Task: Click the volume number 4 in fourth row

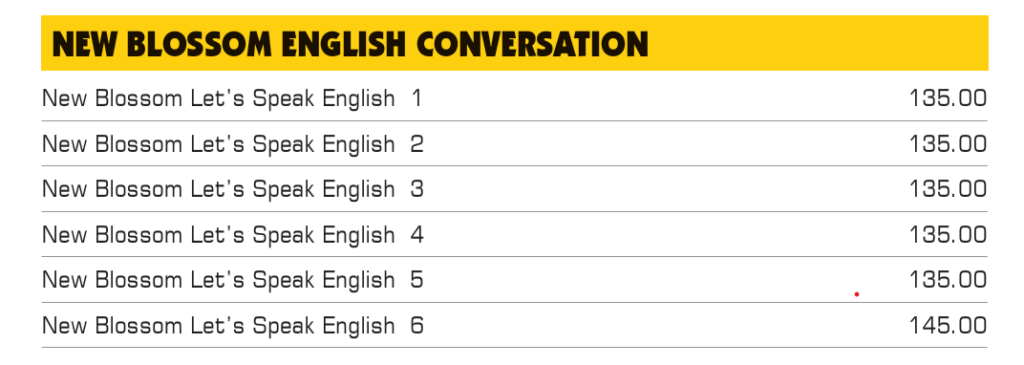Action: (x=417, y=234)
